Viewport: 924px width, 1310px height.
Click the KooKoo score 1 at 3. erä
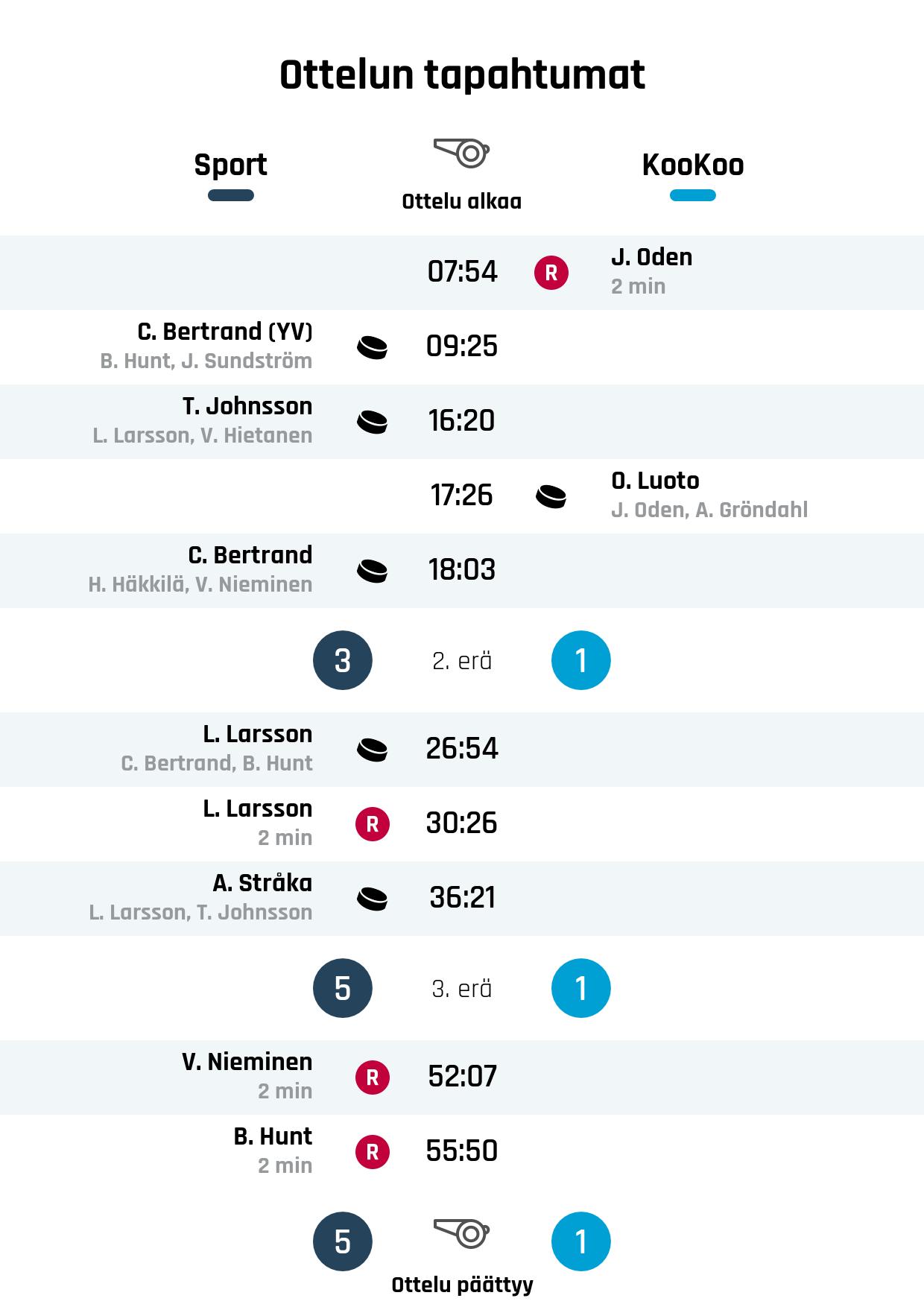click(x=581, y=988)
